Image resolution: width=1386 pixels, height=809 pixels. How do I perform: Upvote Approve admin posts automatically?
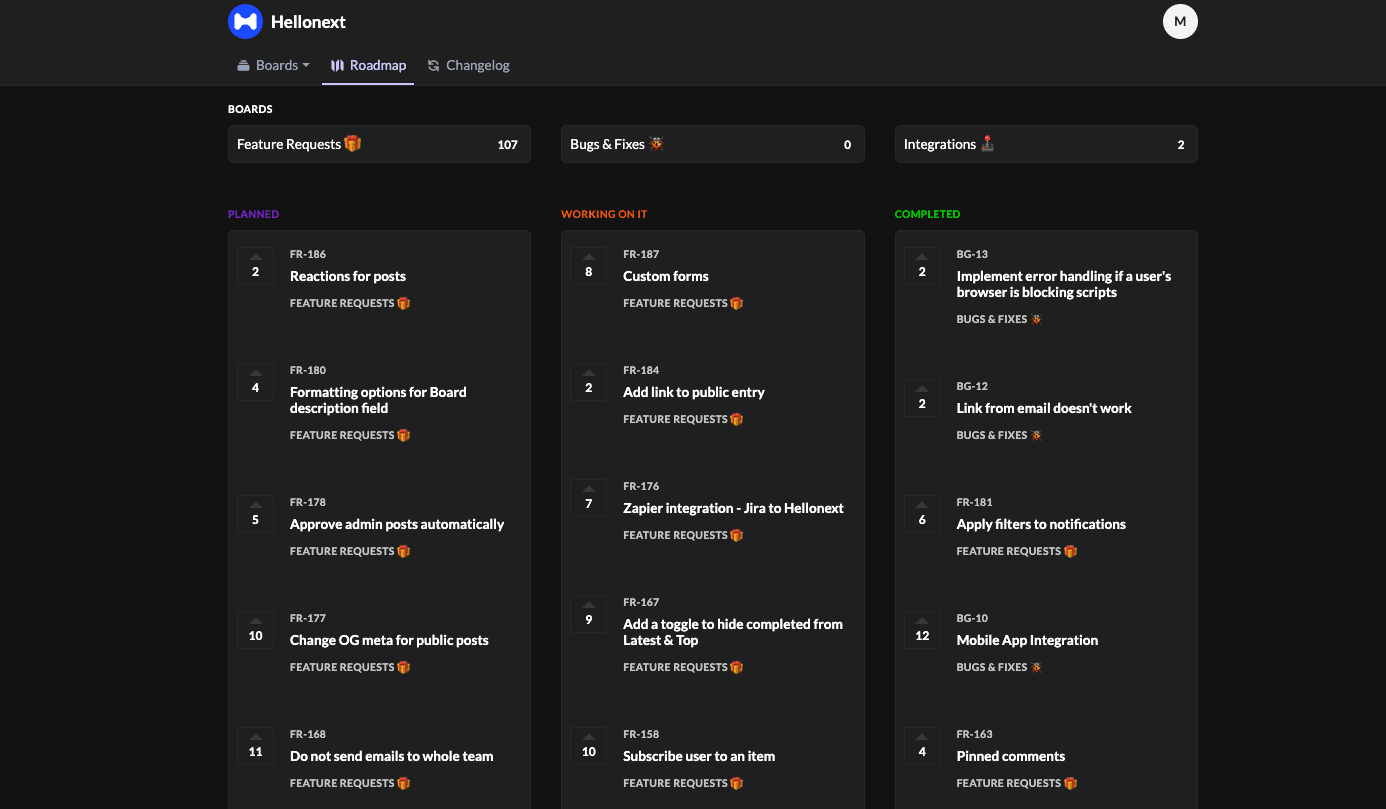(x=255, y=514)
